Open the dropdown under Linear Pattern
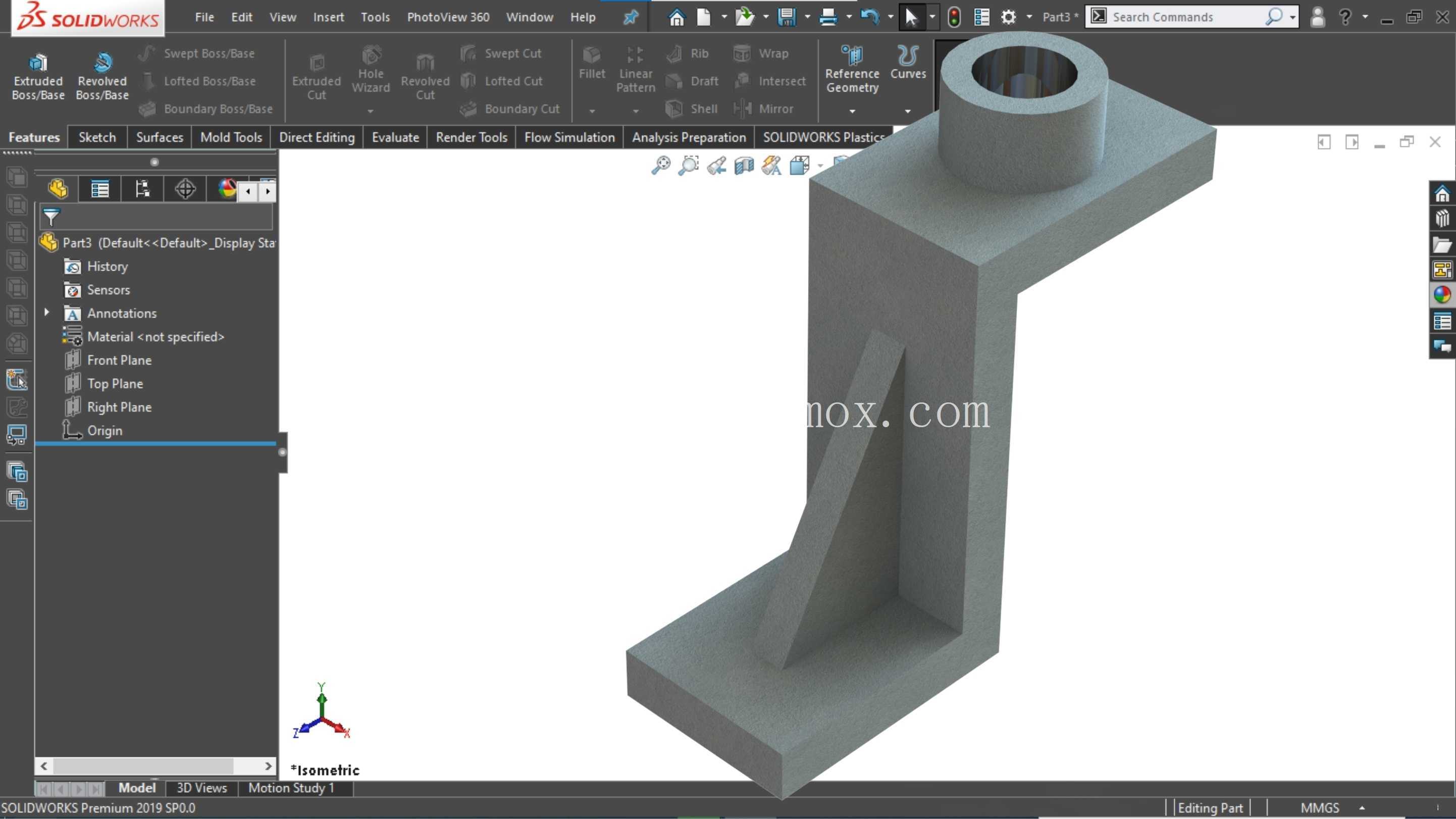 click(x=635, y=111)
